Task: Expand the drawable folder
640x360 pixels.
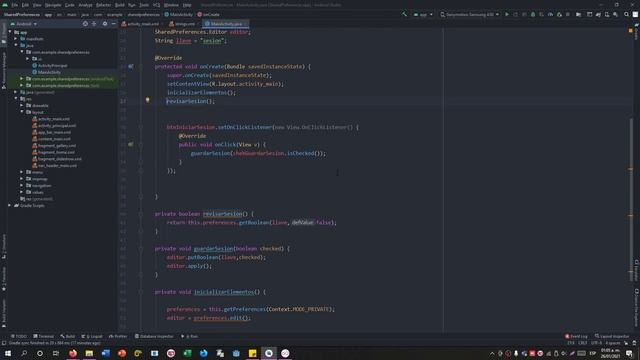Action: coord(22,105)
